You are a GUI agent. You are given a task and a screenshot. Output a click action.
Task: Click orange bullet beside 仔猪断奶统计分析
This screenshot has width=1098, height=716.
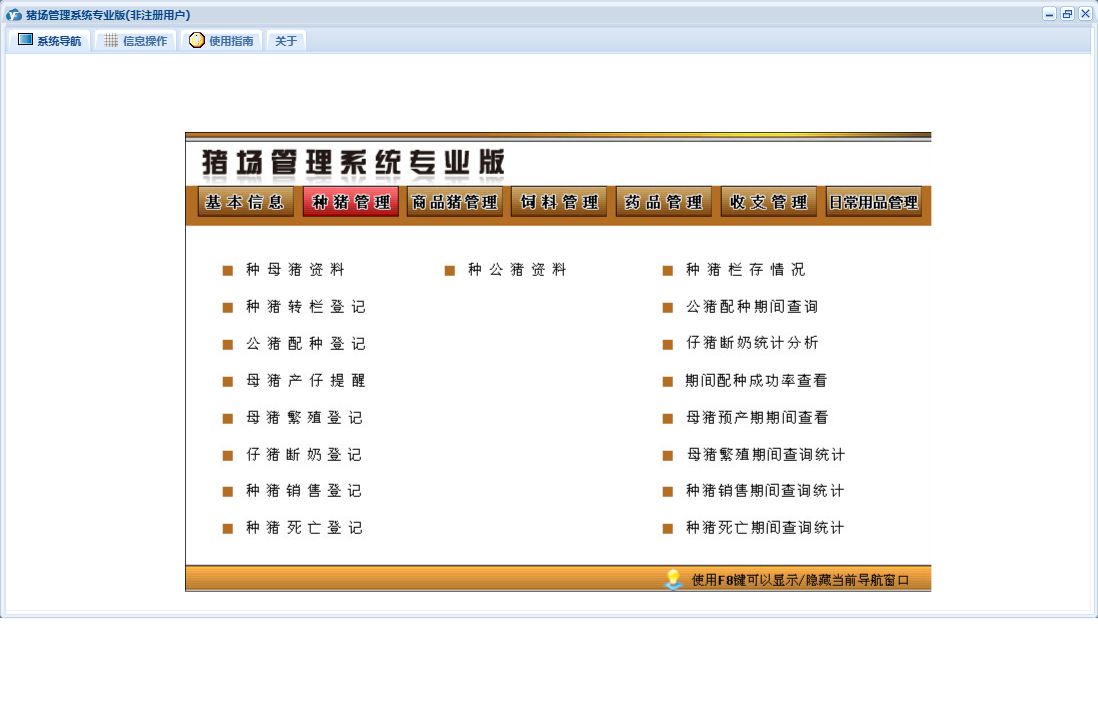(667, 345)
